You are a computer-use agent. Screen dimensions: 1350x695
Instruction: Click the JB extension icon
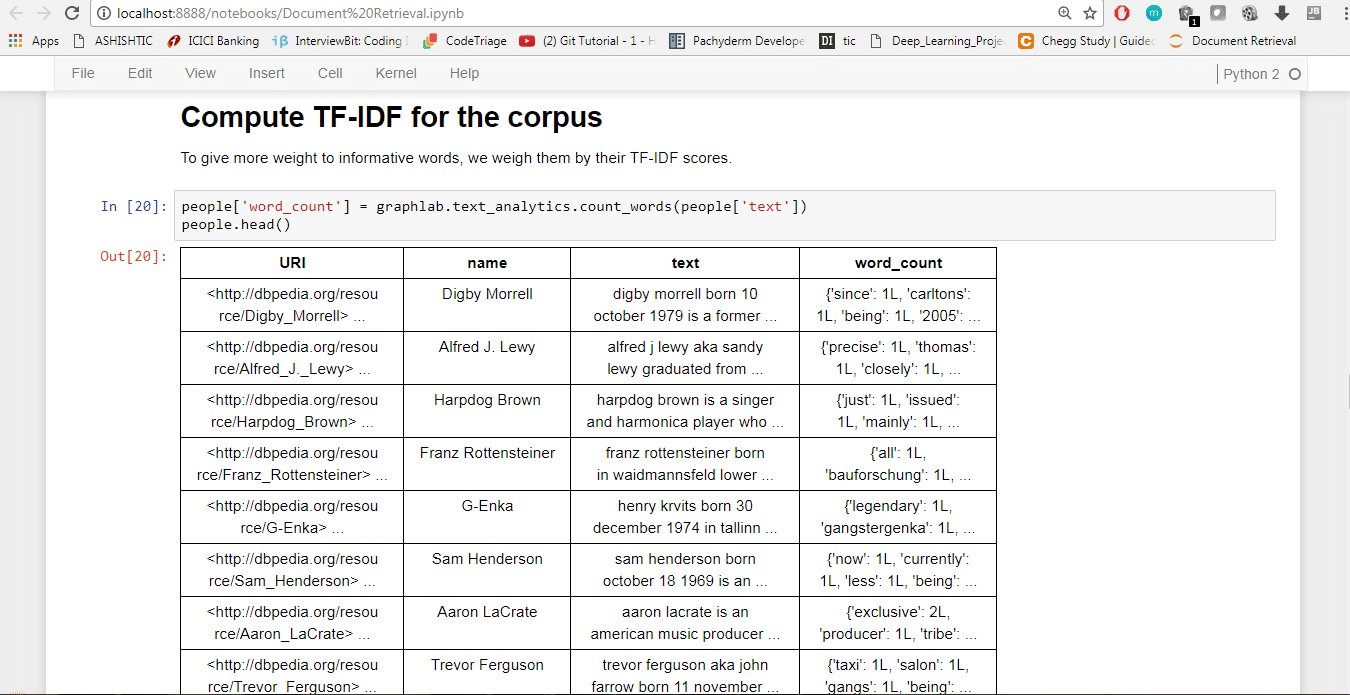[1313, 13]
